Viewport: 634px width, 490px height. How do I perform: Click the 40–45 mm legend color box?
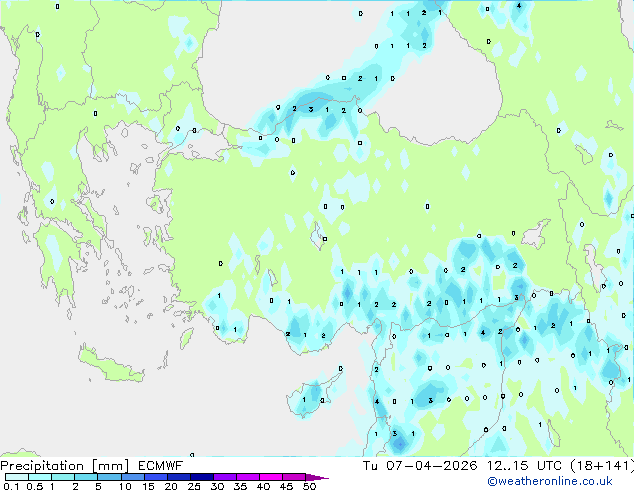pyautogui.click(x=271, y=477)
